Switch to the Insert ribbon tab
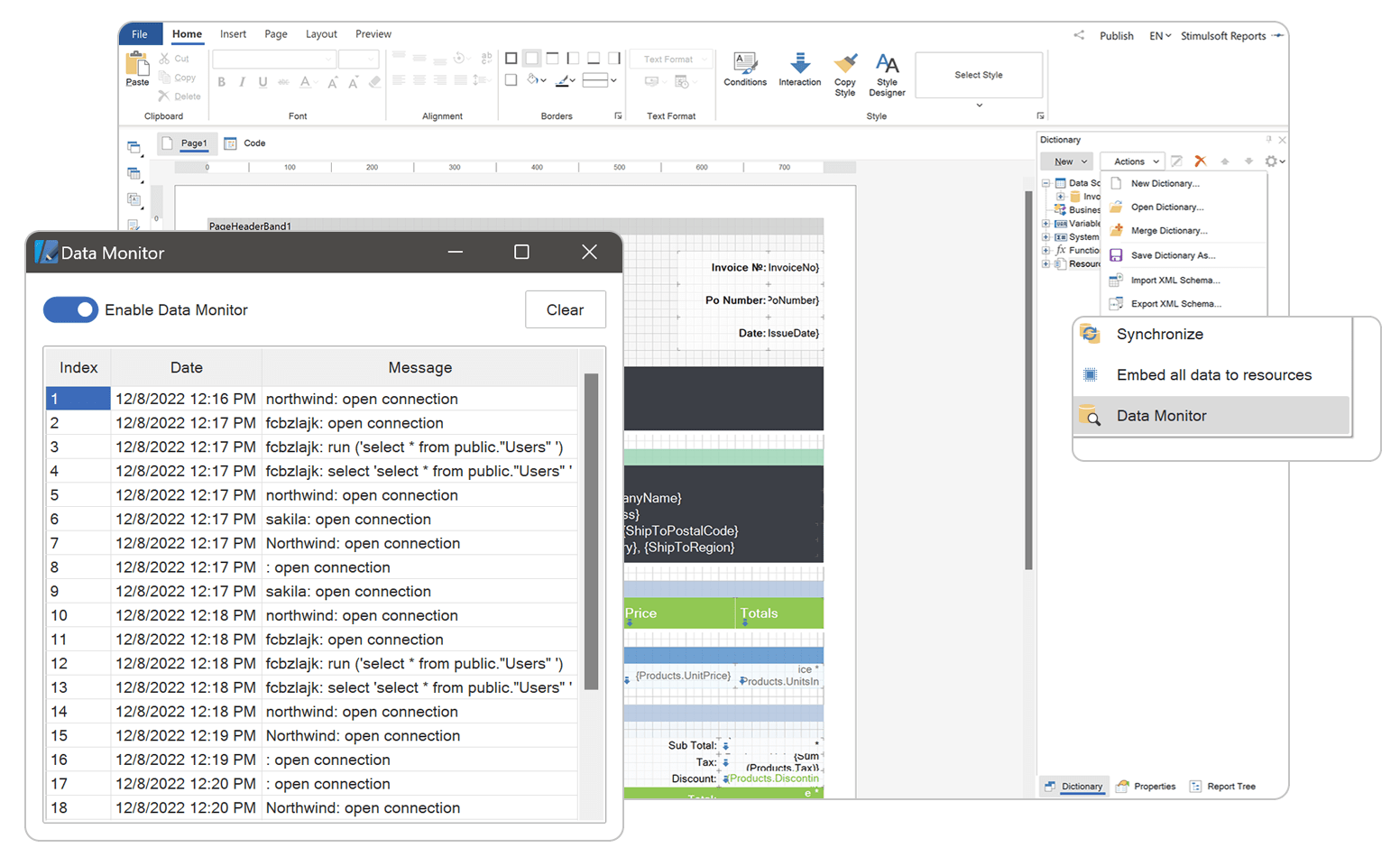Viewport: 1400px width, 866px height. pos(233,34)
